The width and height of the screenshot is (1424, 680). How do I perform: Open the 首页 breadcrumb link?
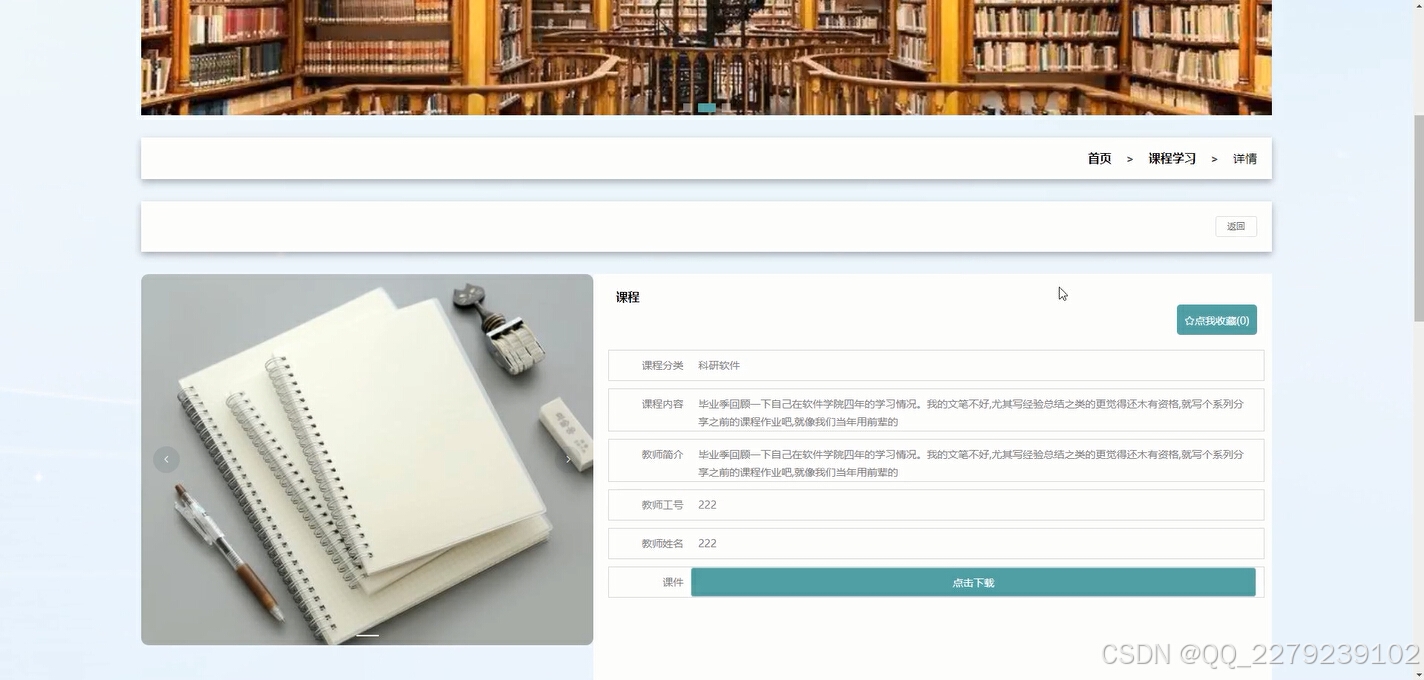tap(1098, 158)
